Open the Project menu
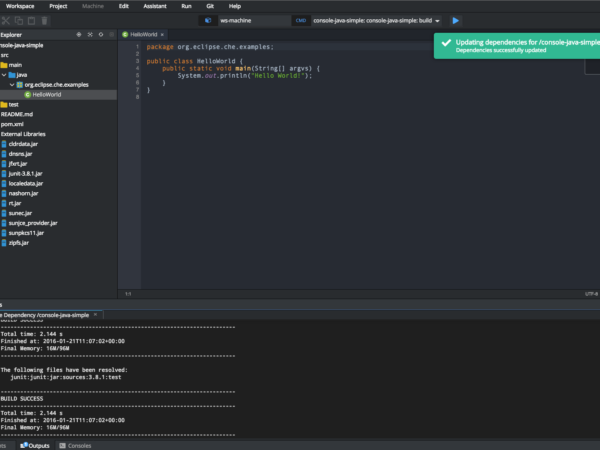Viewport: 600px width, 450px height. [58, 6]
